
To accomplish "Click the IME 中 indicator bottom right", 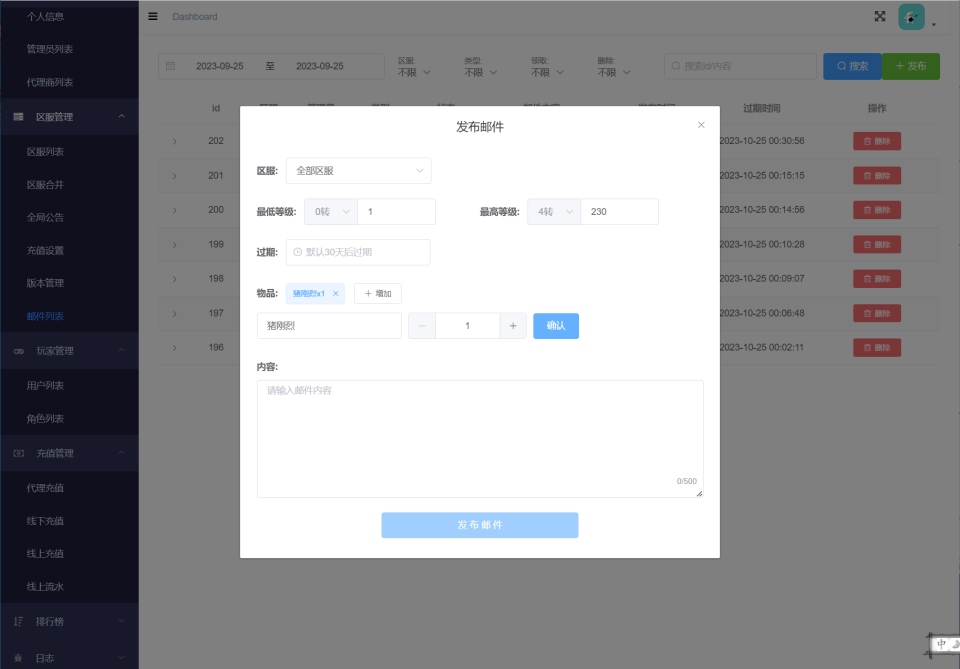I will pos(941,643).
